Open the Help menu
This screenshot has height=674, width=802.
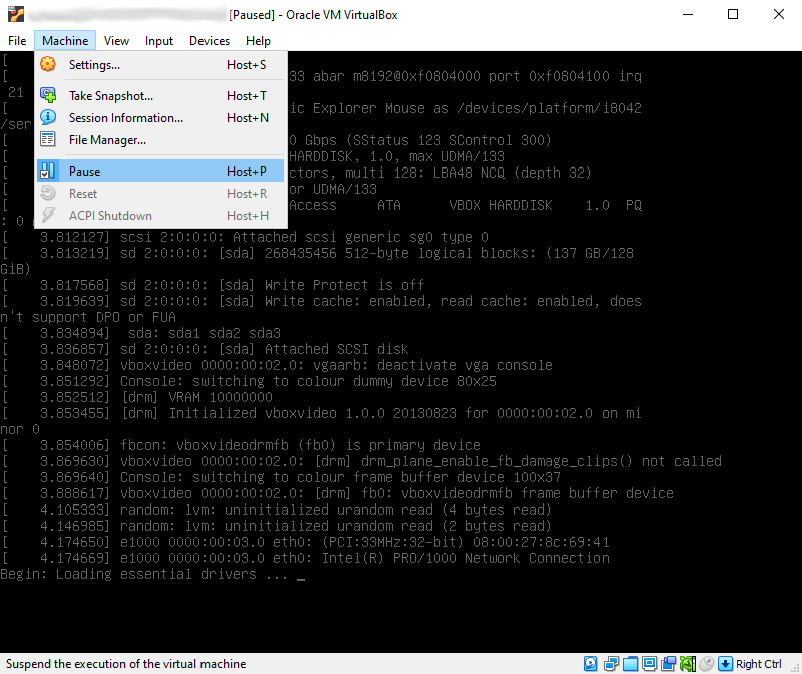tap(258, 40)
